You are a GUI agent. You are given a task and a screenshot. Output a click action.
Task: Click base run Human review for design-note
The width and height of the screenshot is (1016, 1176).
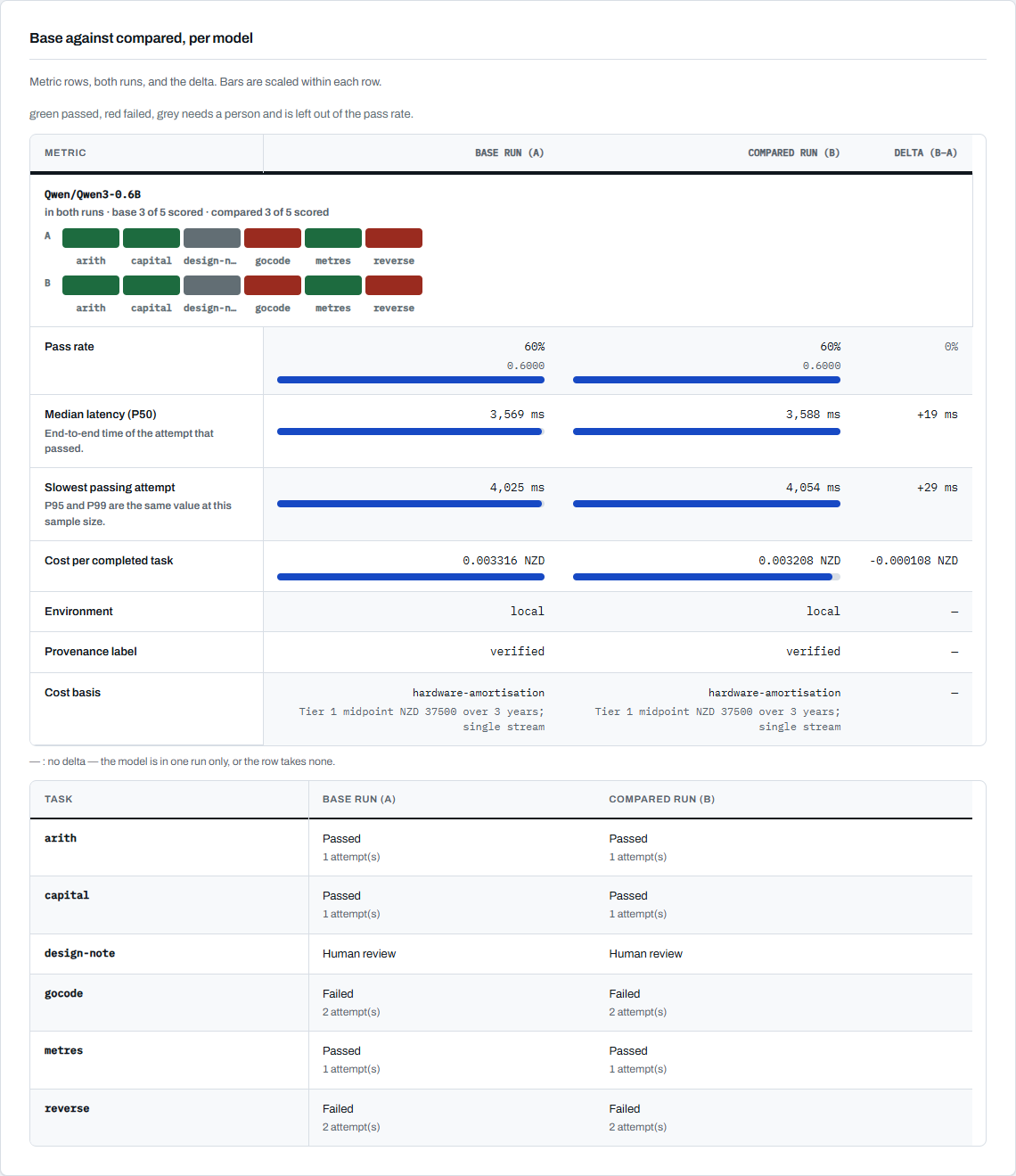[359, 954]
